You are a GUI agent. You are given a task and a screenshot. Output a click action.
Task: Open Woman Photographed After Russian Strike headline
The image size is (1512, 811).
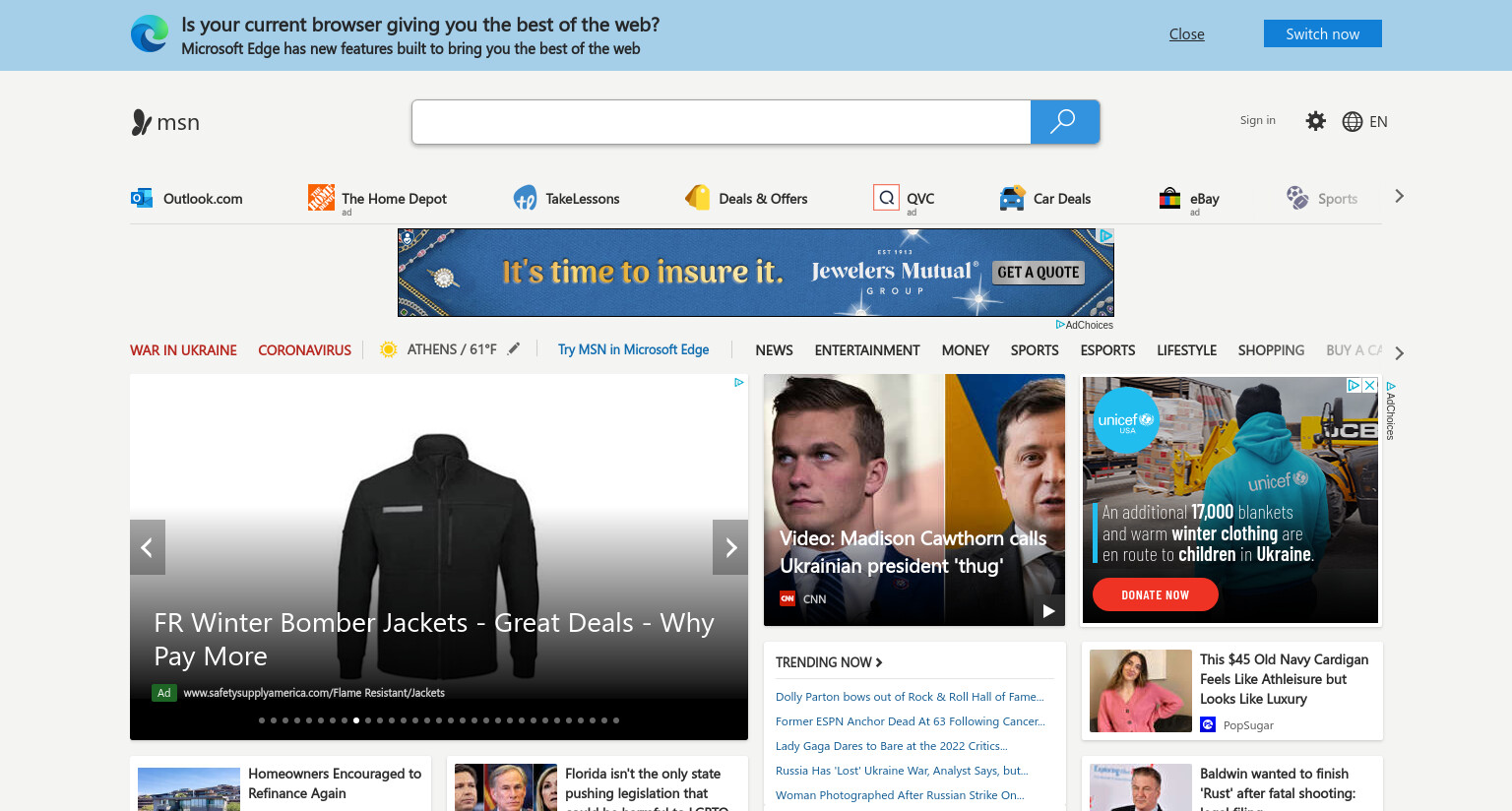(x=900, y=795)
